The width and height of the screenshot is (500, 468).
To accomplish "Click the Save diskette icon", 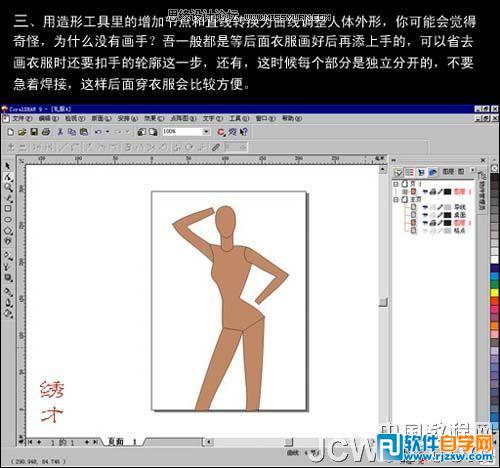I will 34,132.
